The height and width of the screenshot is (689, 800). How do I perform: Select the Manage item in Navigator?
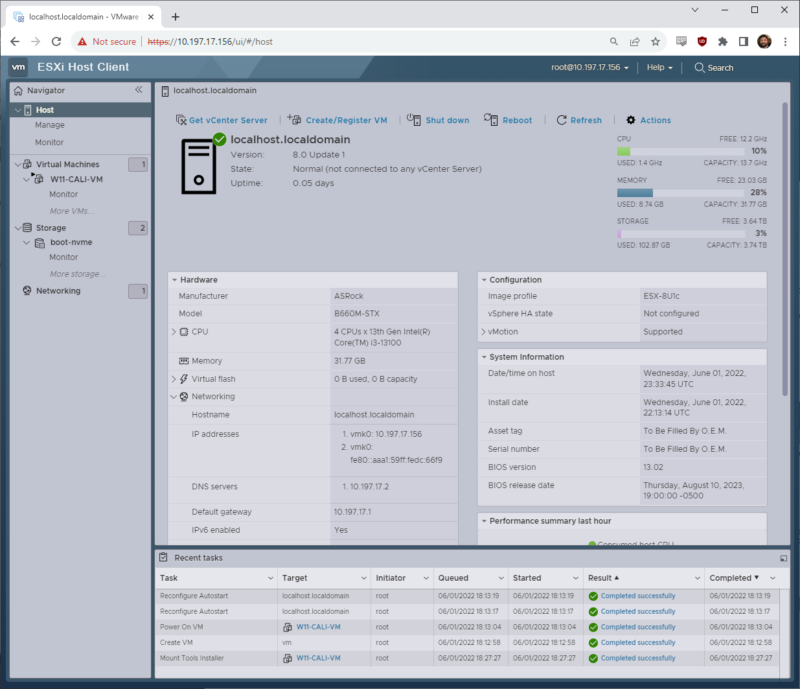48,127
